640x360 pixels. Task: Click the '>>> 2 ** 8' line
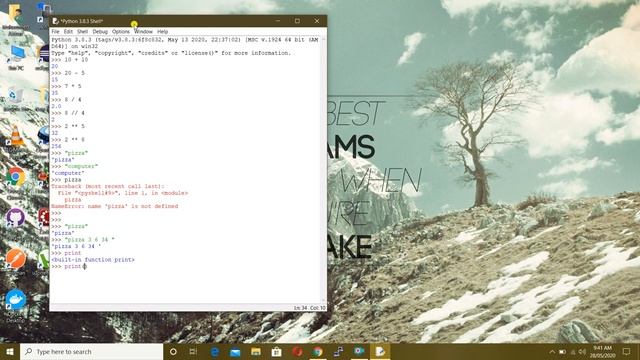[x=68, y=140]
